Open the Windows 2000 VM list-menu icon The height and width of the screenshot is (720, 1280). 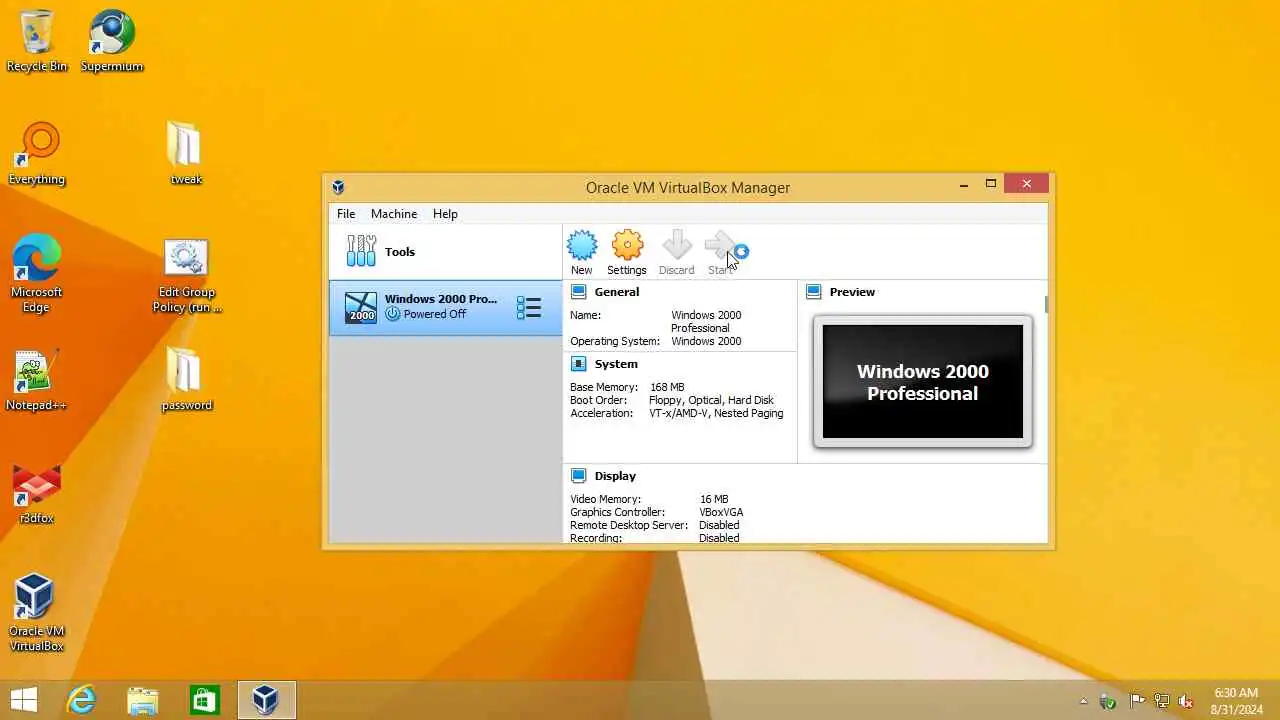tap(528, 308)
